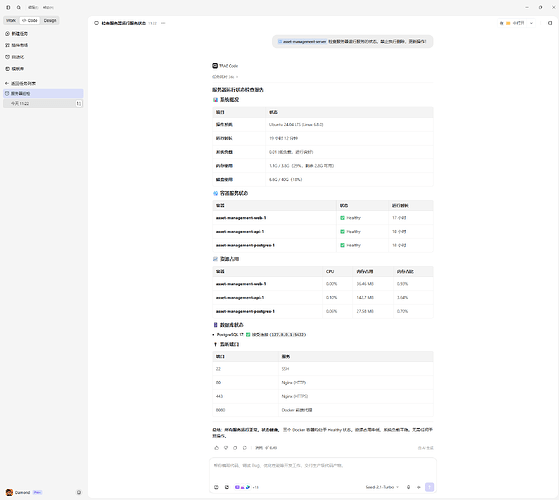Click the back to task list link
This screenshot has width=559, height=500.
(20, 83)
